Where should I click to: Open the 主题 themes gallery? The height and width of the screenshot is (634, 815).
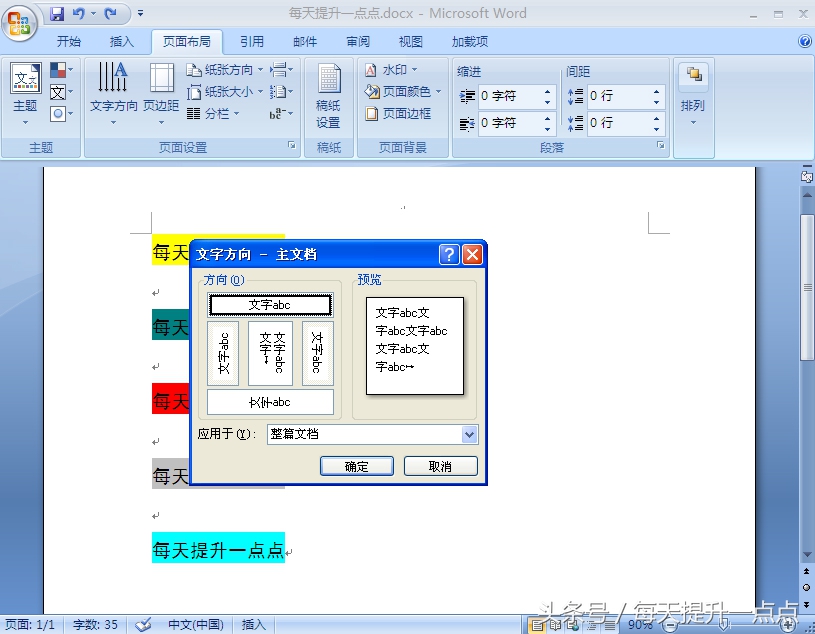[25, 94]
